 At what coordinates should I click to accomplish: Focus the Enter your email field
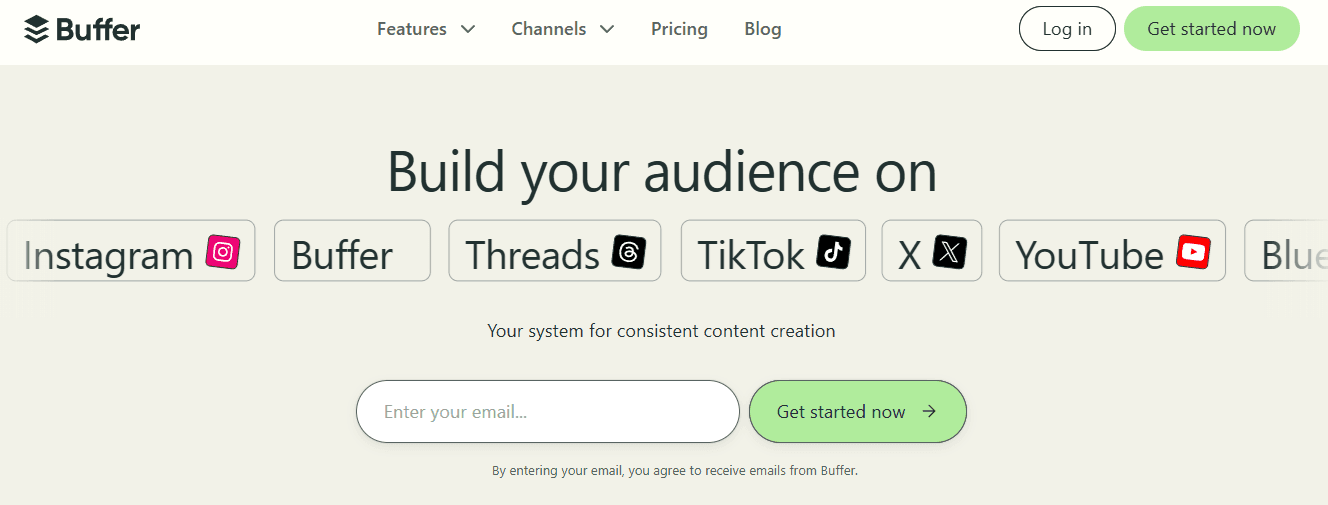(x=548, y=411)
